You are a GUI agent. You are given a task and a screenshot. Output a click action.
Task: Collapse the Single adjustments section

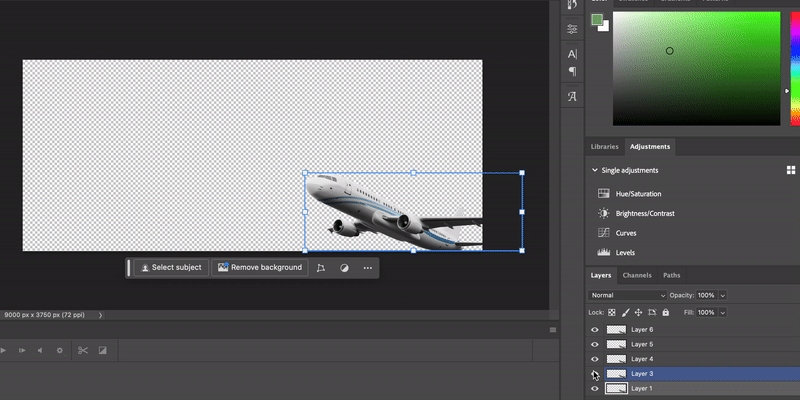click(594, 170)
